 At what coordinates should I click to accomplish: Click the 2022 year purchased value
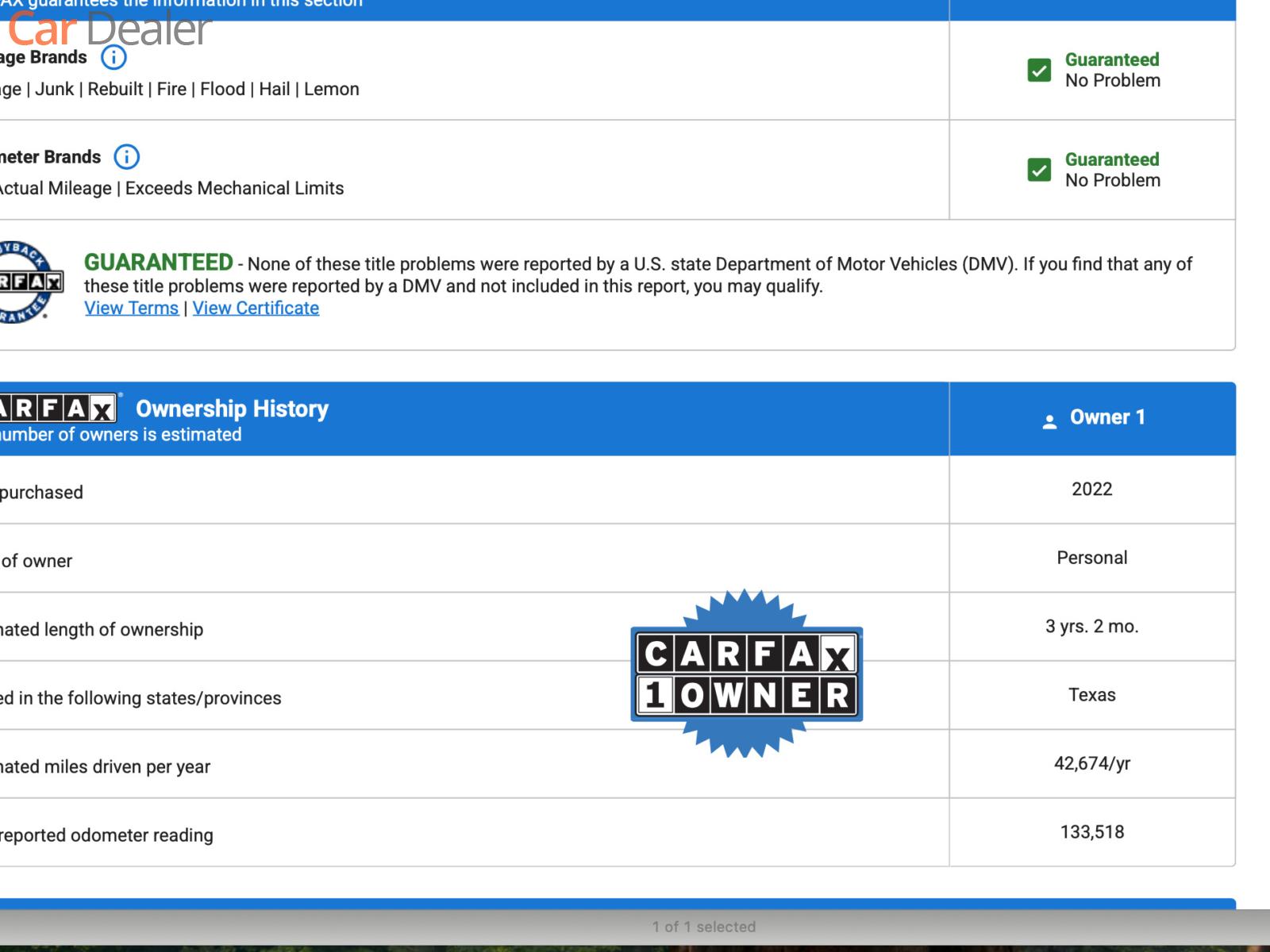tap(1091, 489)
